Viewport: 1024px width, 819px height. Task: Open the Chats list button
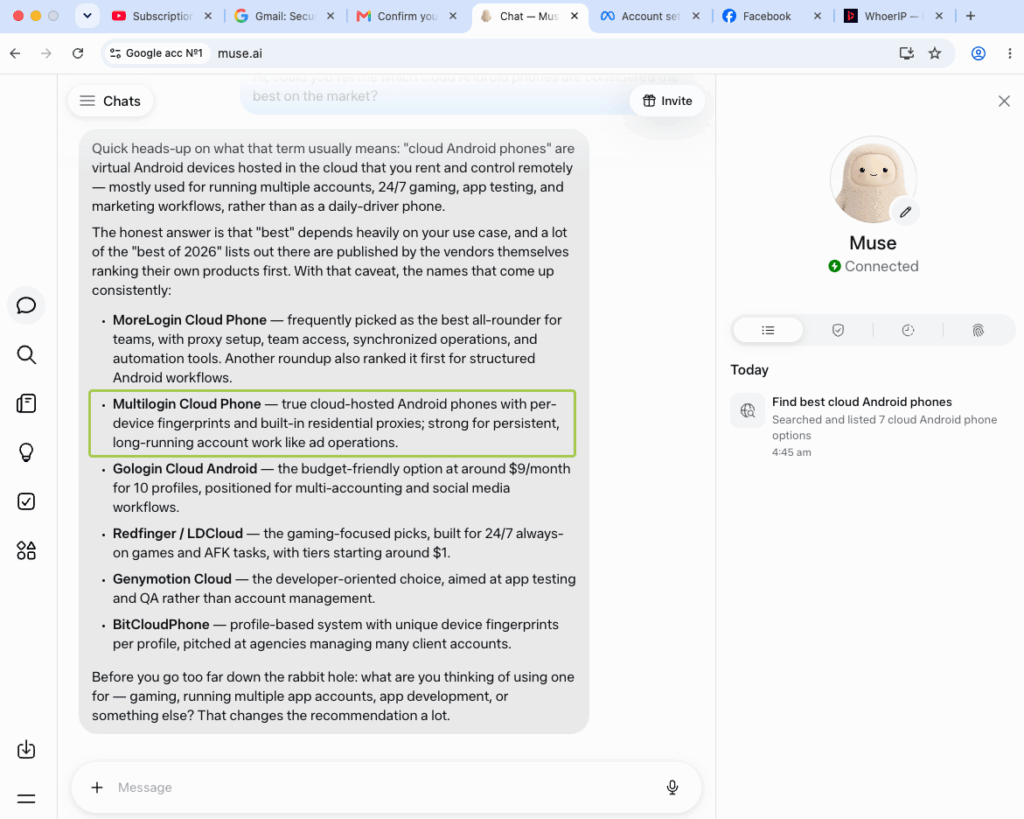click(x=110, y=101)
